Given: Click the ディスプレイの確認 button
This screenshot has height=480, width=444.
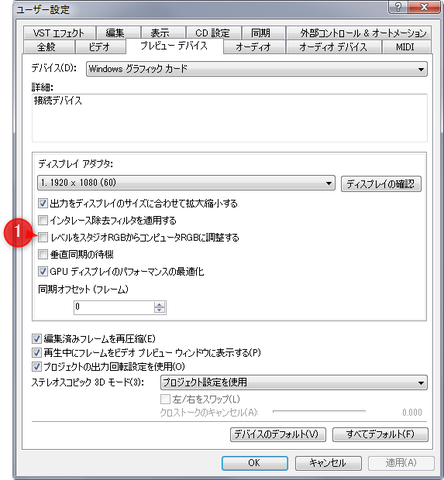Looking at the screenshot, I should point(381,184).
